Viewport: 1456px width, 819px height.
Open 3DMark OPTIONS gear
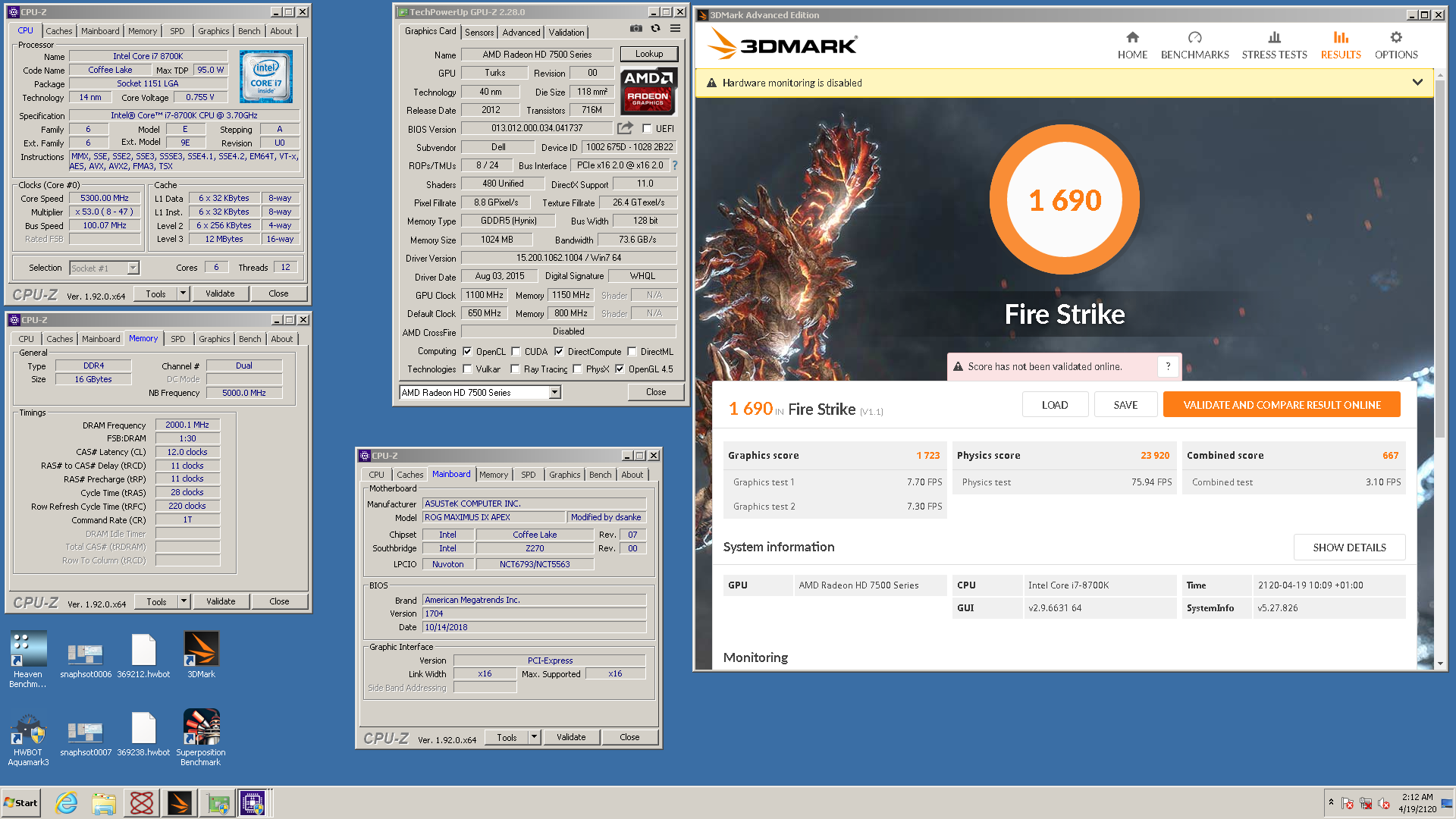(1396, 45)
